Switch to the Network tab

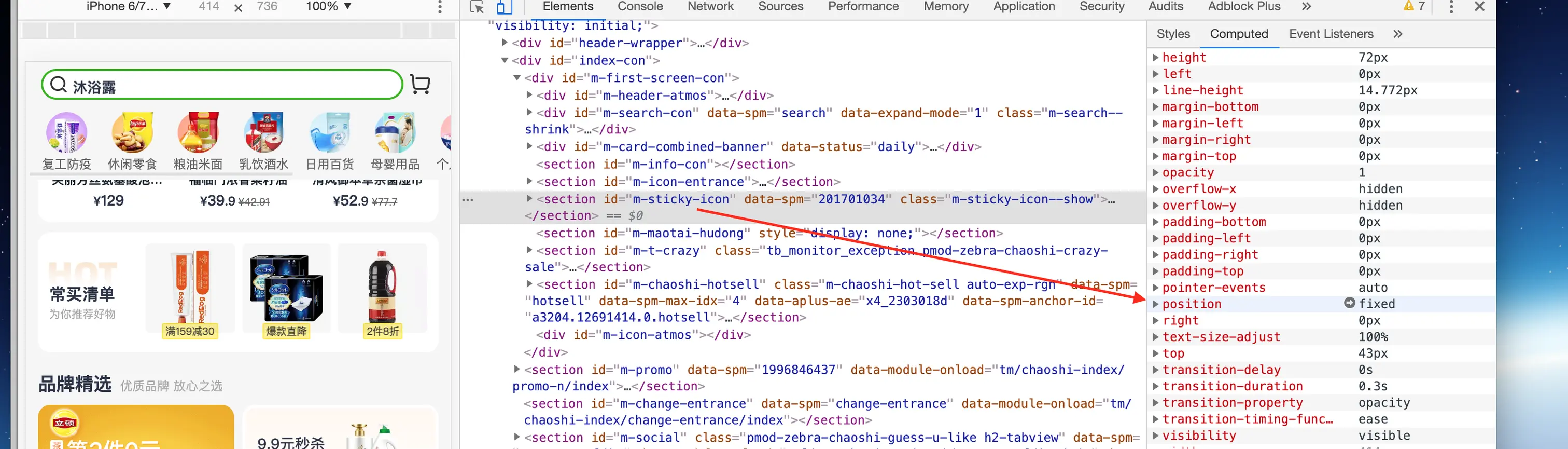pos(710,7)
